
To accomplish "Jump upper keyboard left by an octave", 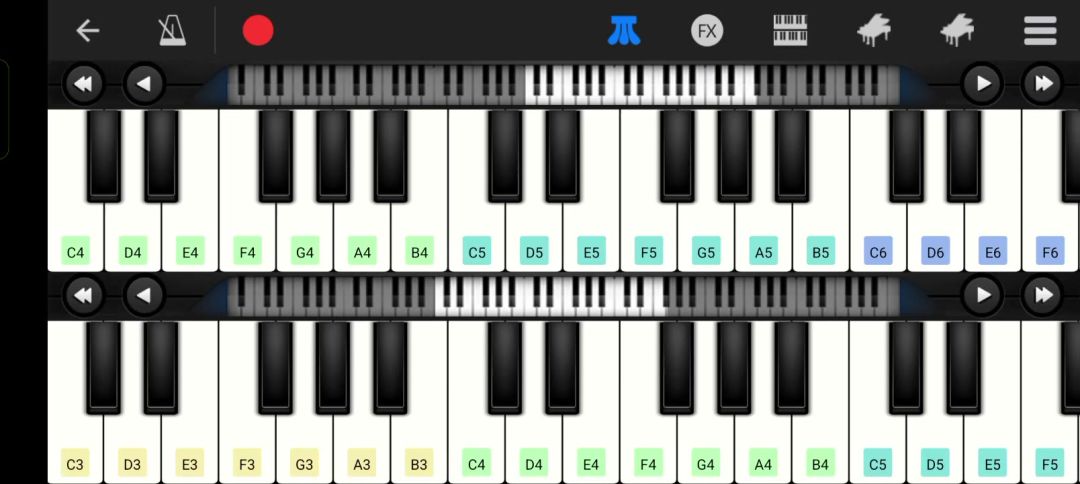I will click(x=83, y=84).
